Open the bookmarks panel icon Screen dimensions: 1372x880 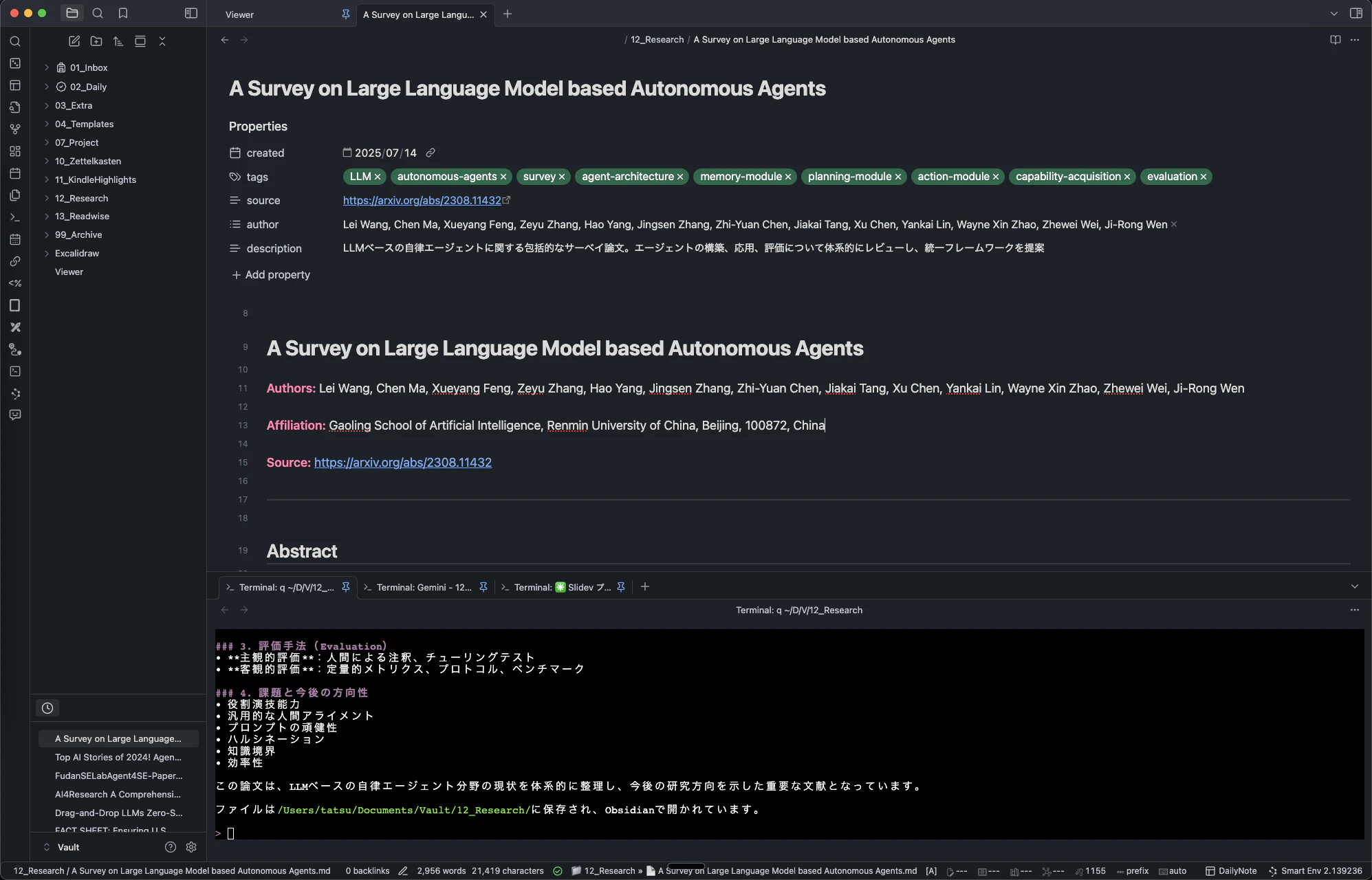point(123,13)
